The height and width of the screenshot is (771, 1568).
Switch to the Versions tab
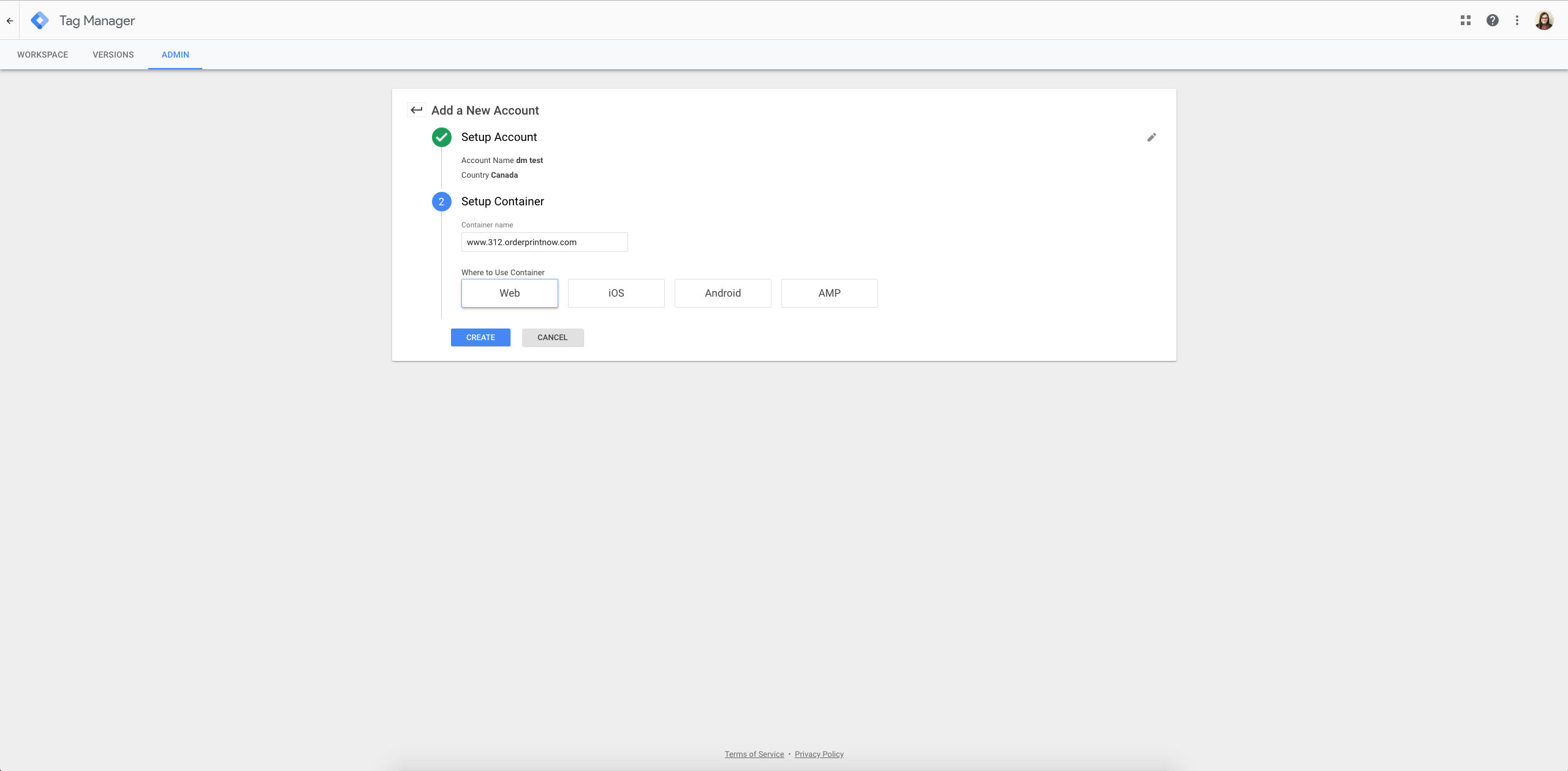pyautogui.click(x=113, y=55)
